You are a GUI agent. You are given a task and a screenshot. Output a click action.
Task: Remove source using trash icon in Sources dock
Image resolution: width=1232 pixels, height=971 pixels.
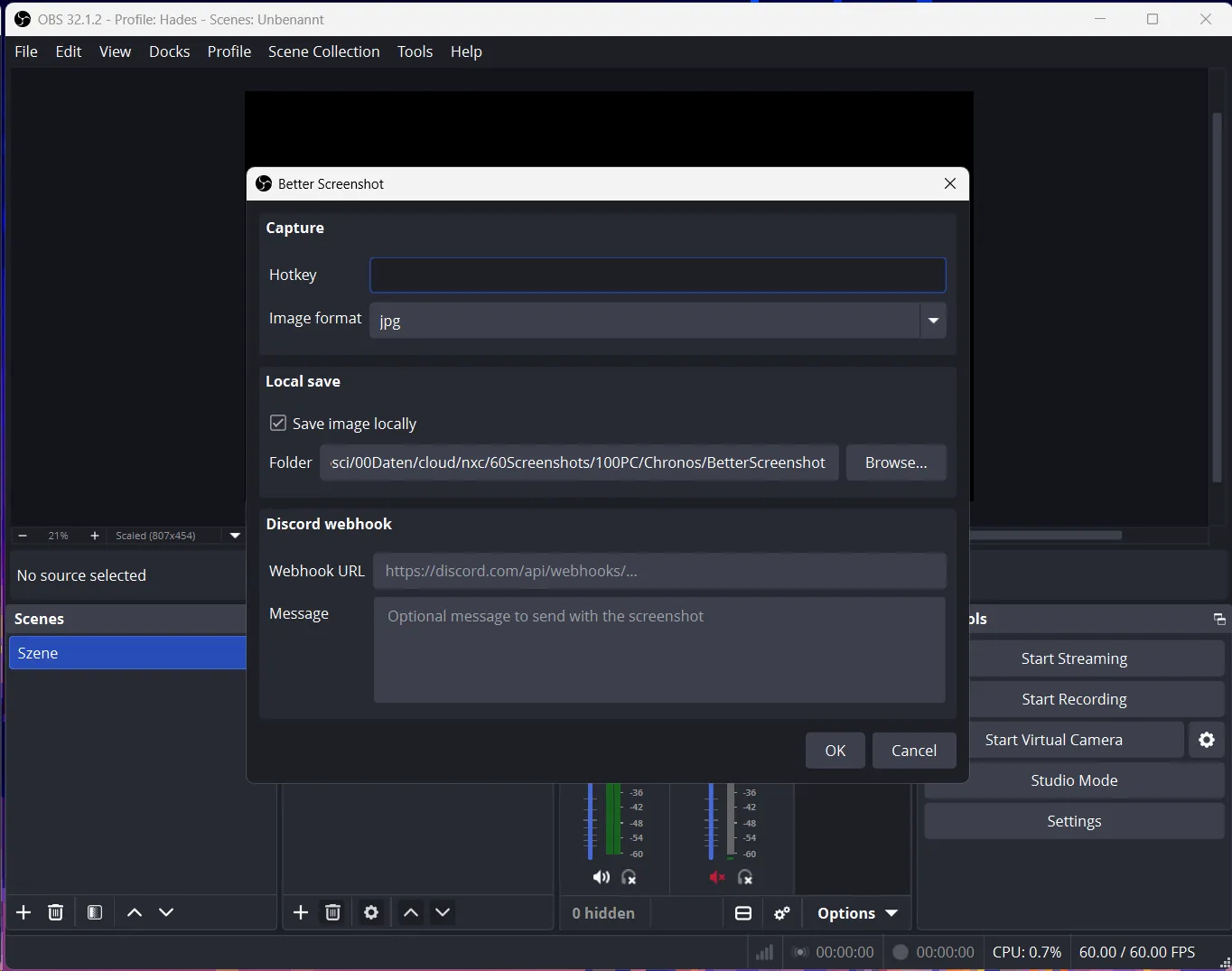click(332, 912)
